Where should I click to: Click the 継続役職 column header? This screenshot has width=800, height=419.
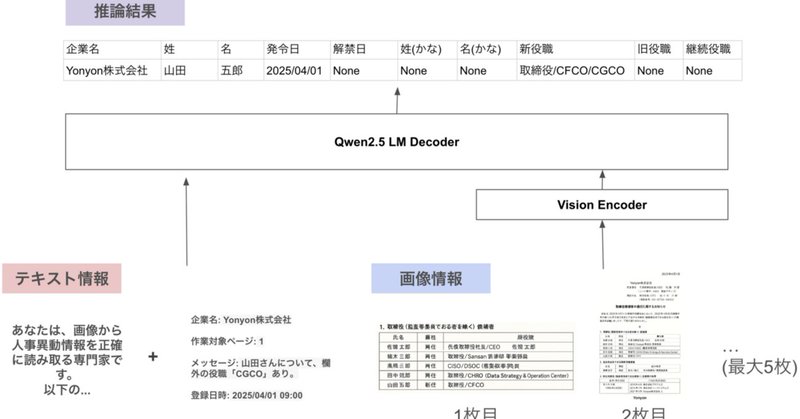pyautogui.click(x=712, y=50)
